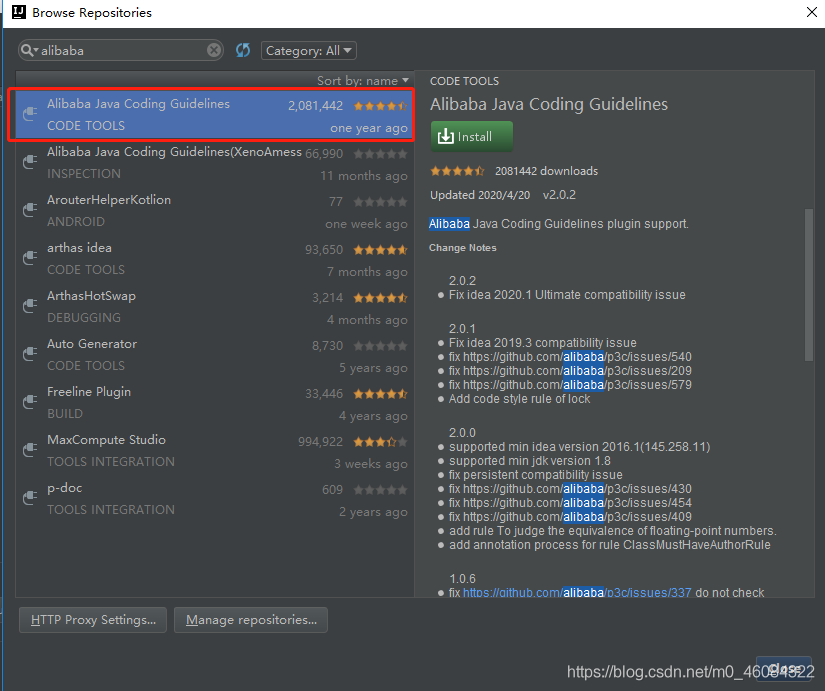Click the star rating of the arthas idea row
825x691 pixels.
click(380, 250)
